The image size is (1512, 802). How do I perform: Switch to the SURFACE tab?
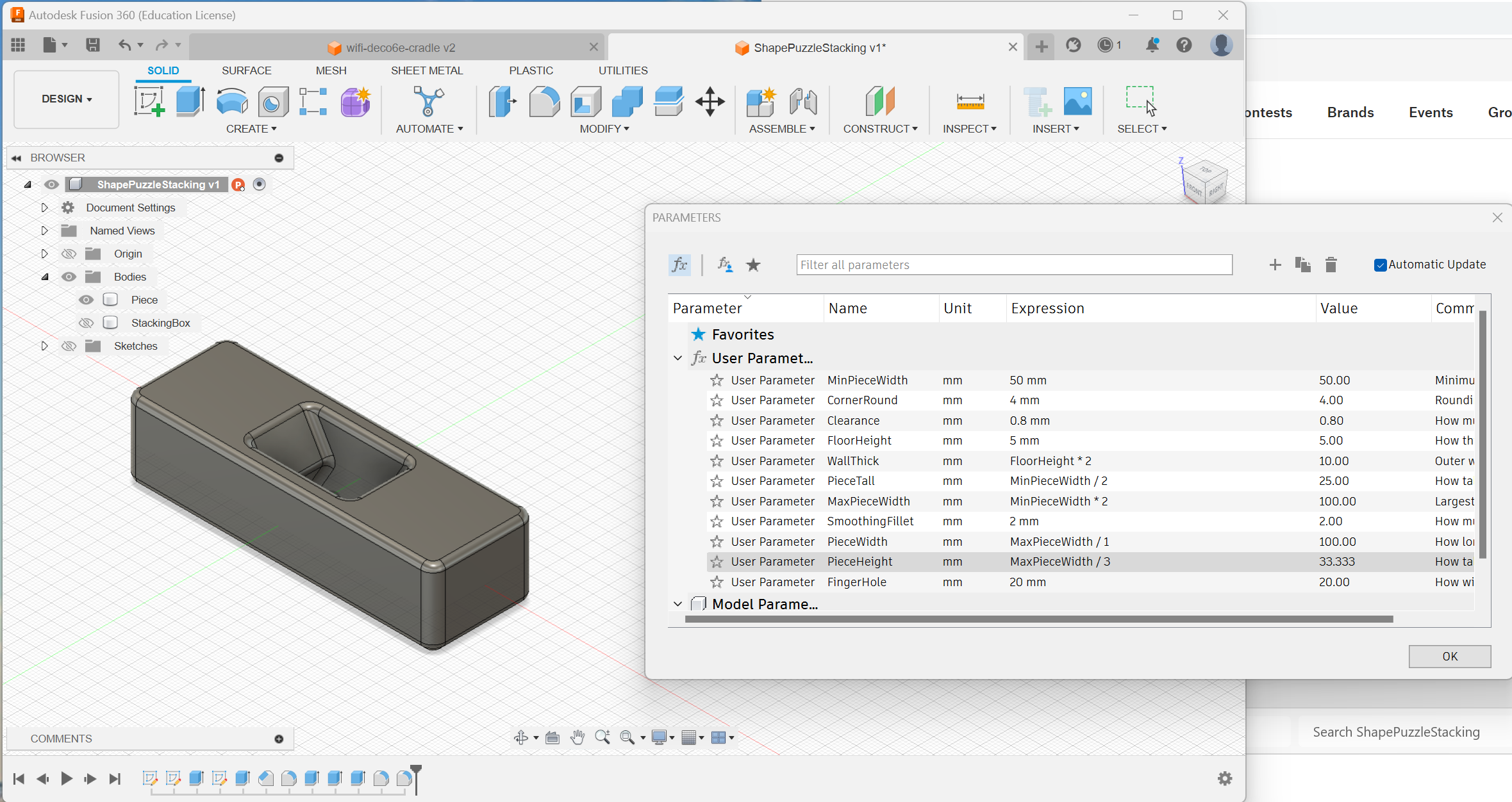(246, 70)
